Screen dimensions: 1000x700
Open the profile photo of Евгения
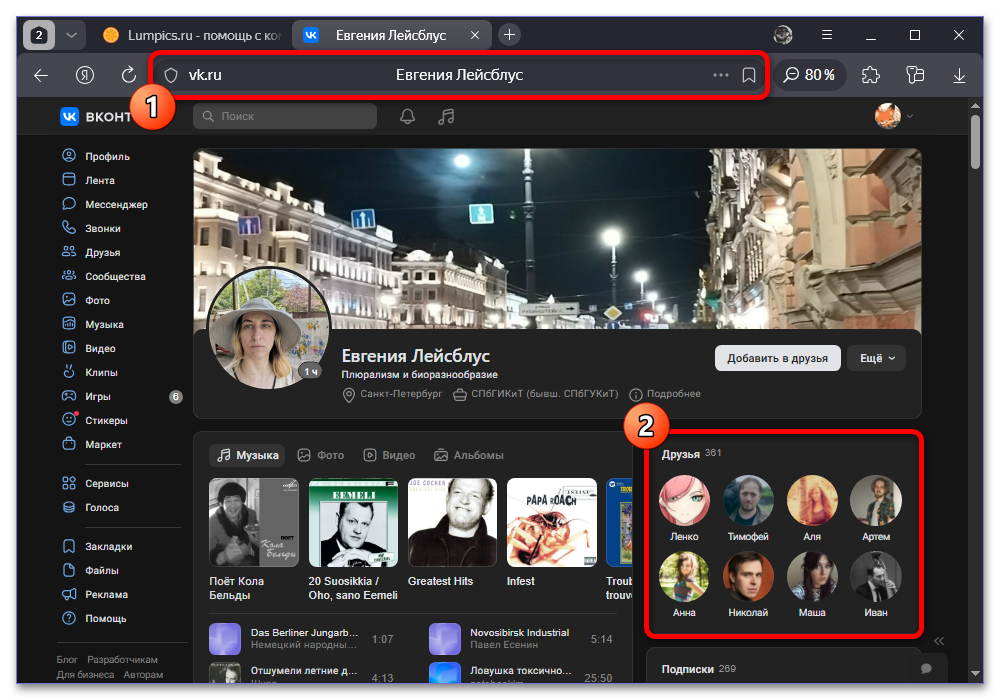click(268, 328)
